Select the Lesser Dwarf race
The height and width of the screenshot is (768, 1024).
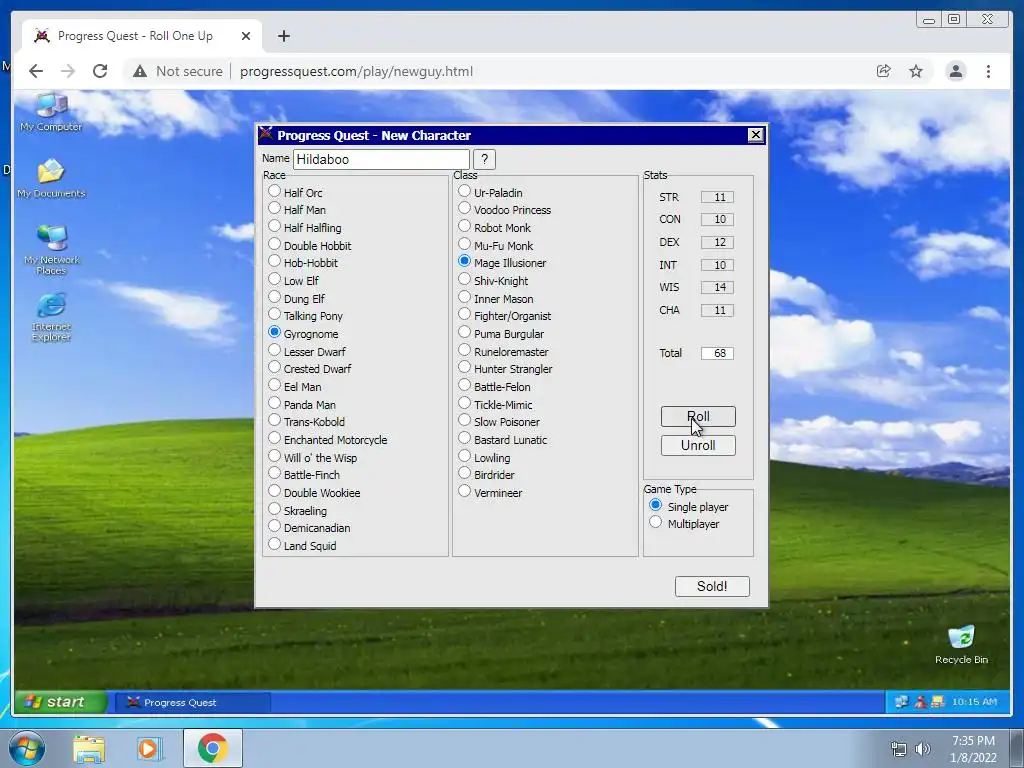tap(274, 350)
